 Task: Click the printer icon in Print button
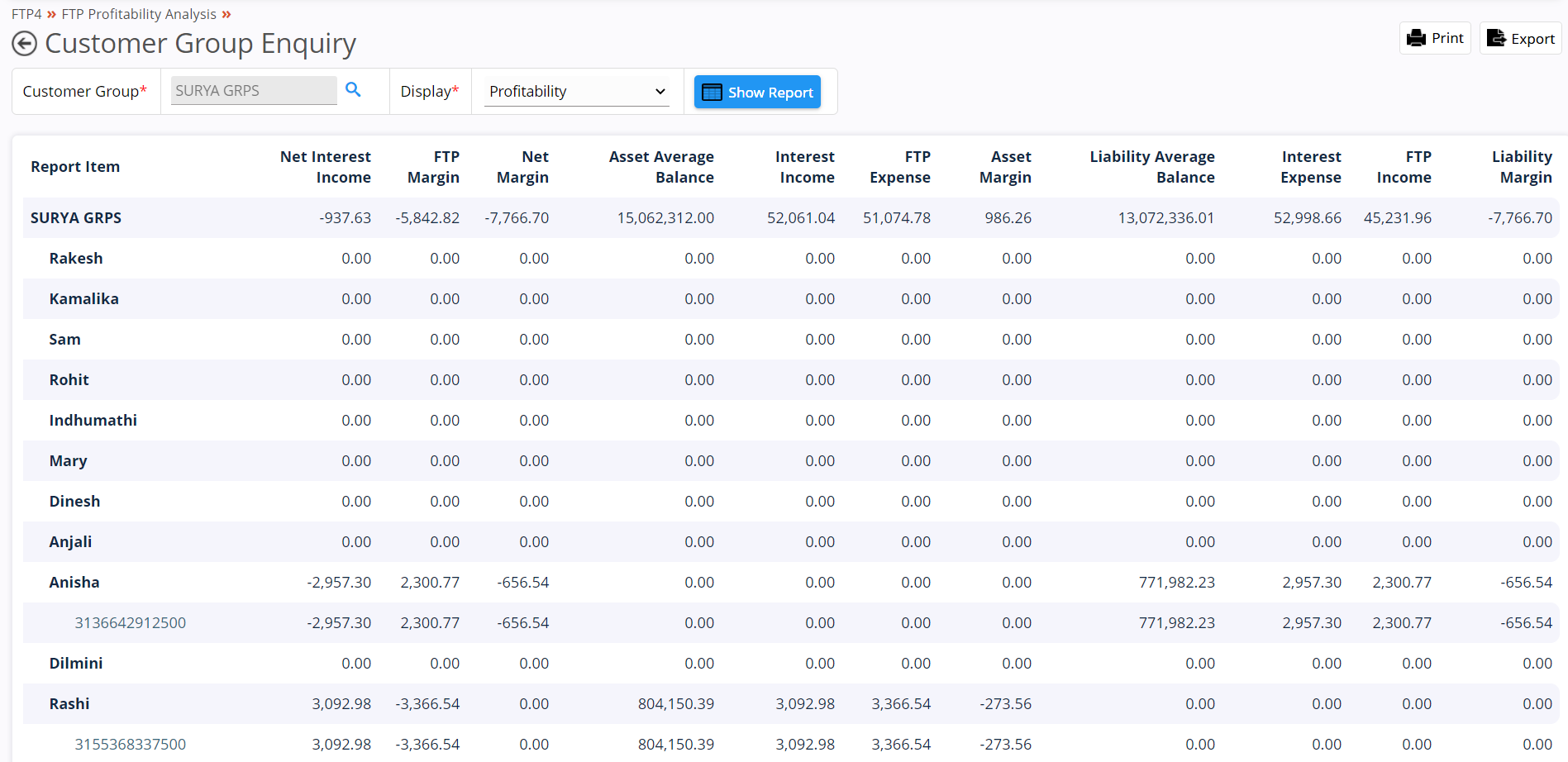point(1416,38)
